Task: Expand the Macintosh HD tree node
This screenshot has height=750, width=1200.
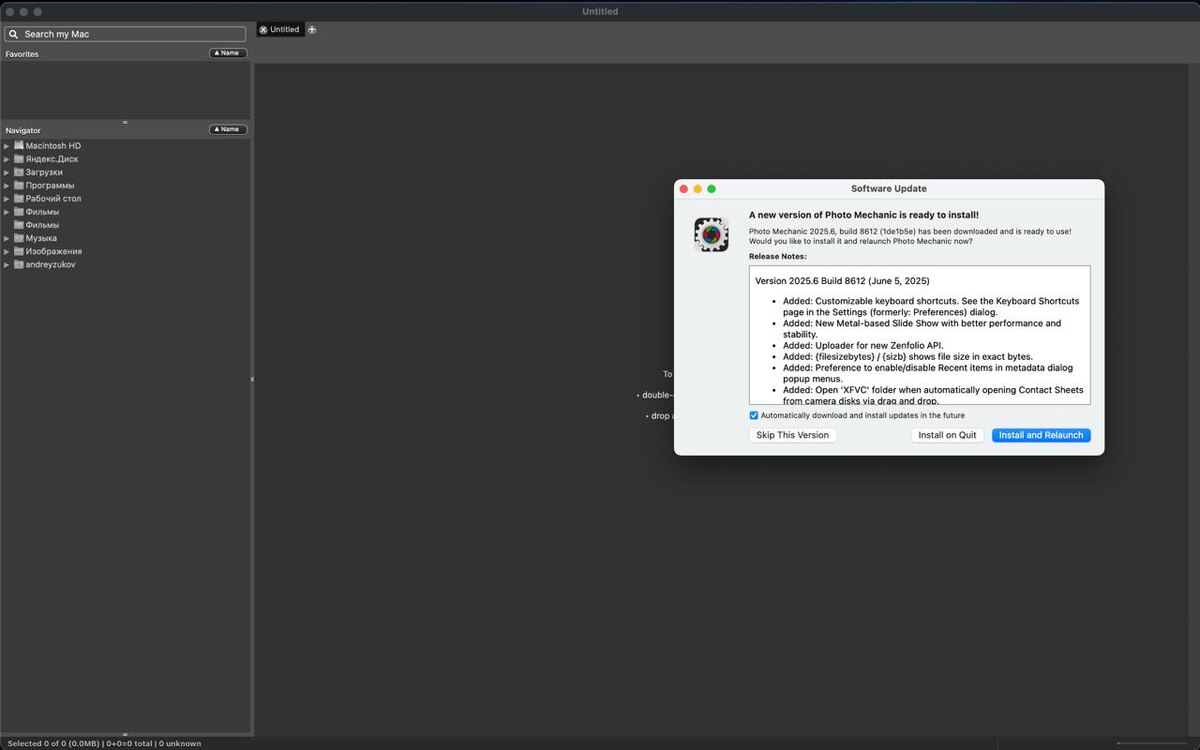Action: point(6,146)
